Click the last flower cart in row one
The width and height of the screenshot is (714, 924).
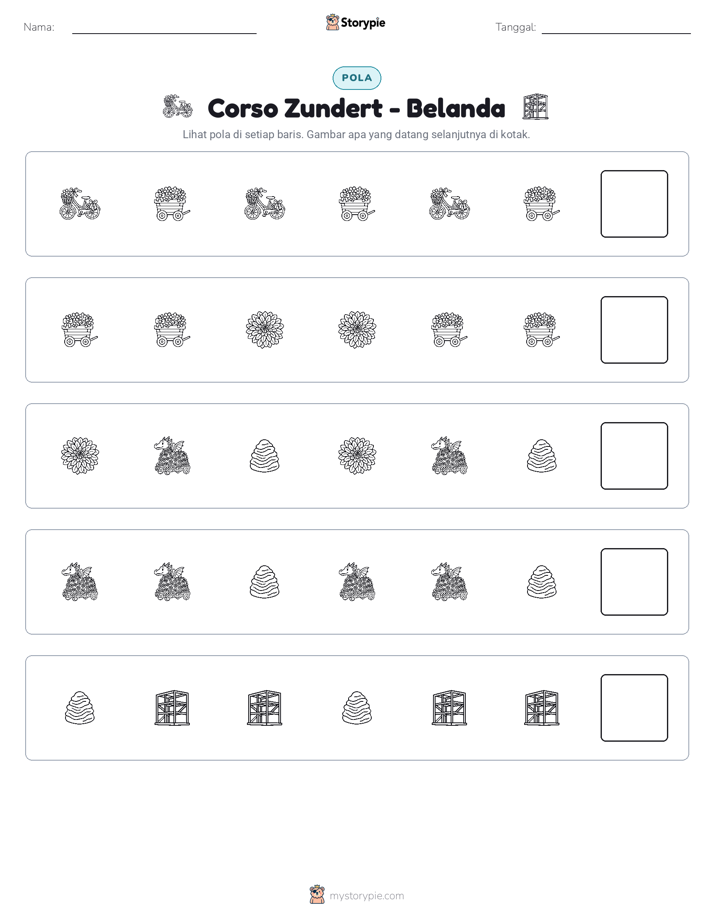point(541,204)
